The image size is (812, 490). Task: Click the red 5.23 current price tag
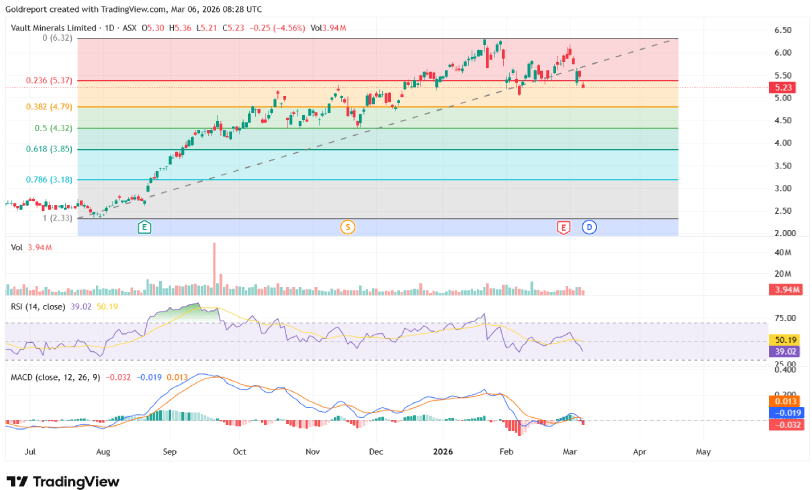tap(783, 88)
